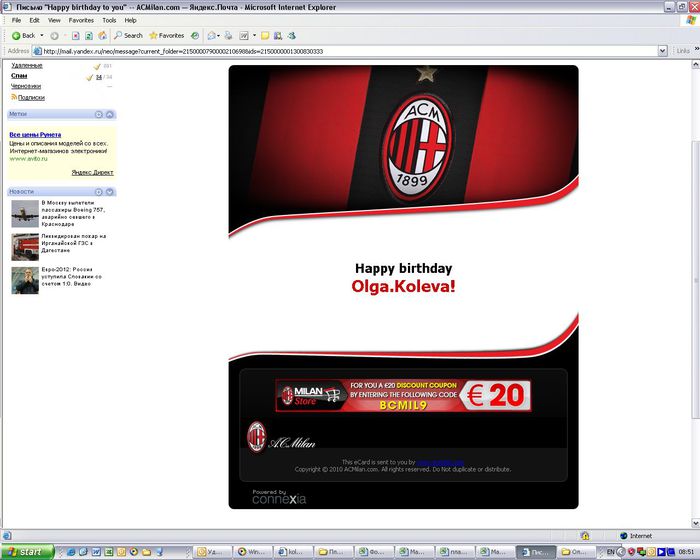Open the Яндекс Директ link
700x560 pixels.
pos(92,172)
